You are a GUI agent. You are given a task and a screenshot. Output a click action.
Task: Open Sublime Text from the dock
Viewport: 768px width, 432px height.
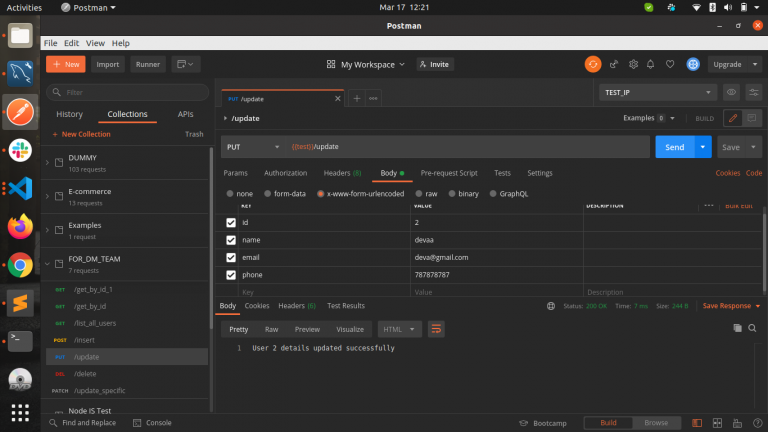point(20,303)
